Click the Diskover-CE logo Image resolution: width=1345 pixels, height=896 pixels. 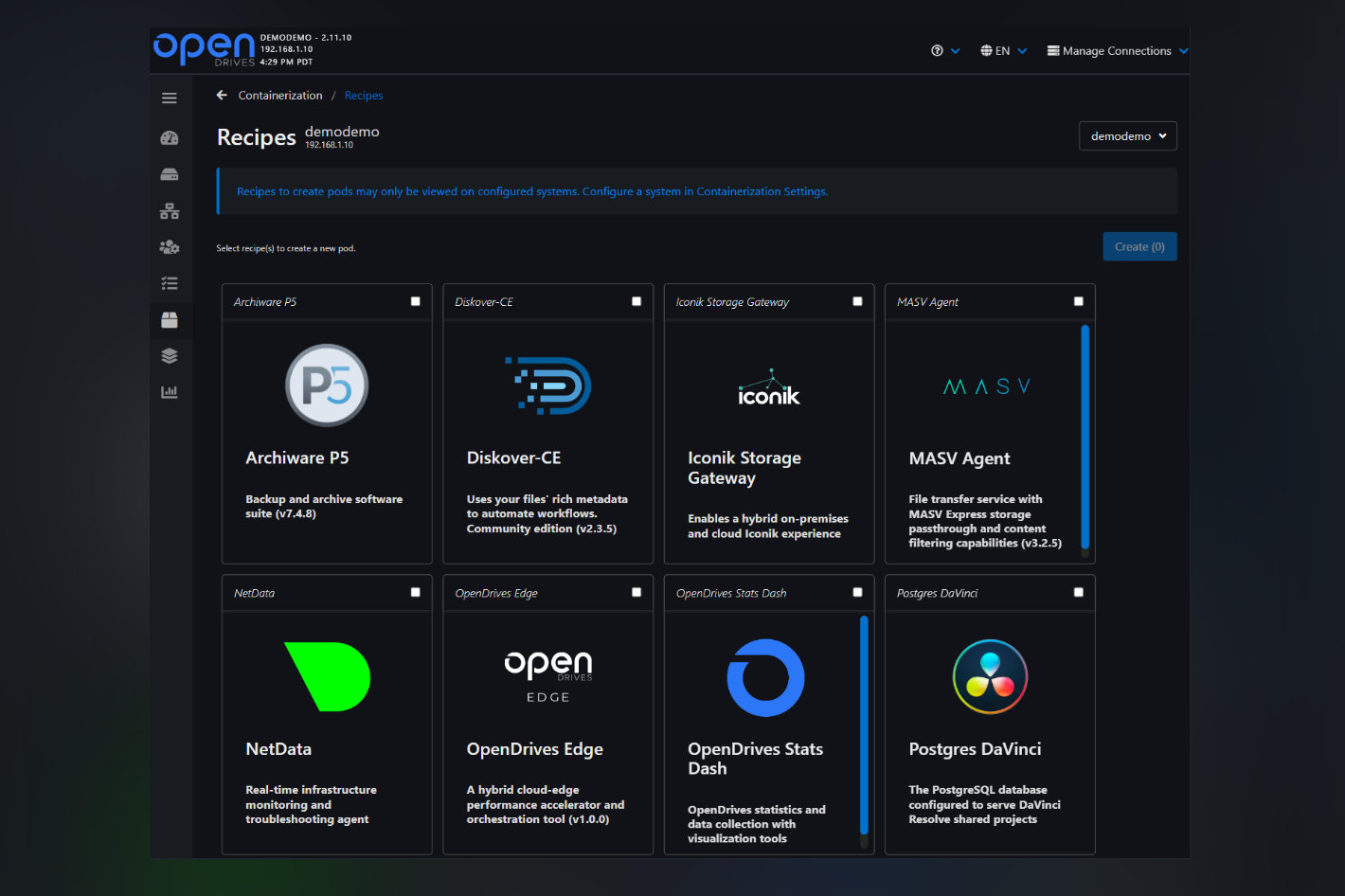point(548,385)
